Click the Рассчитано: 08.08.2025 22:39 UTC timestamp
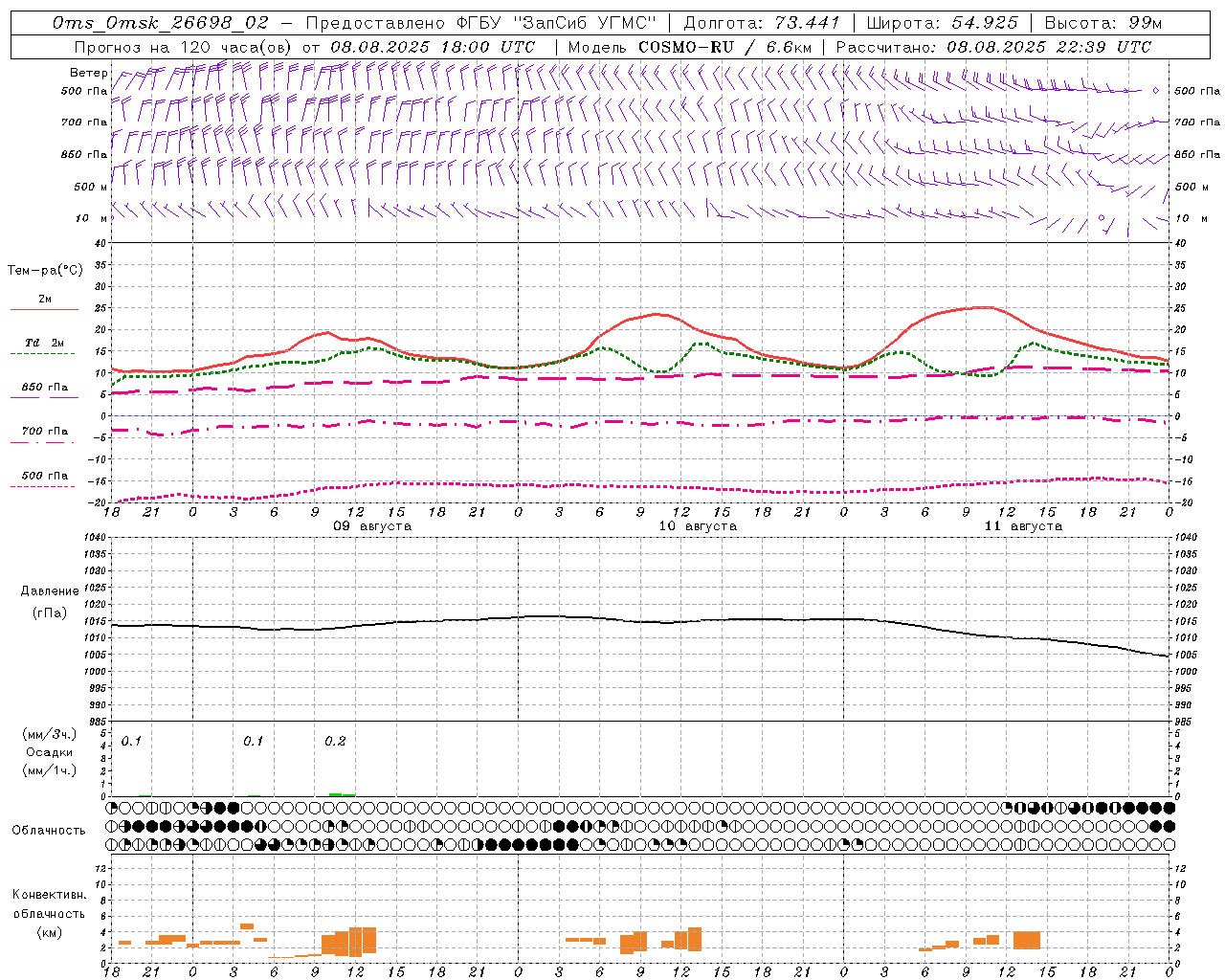 [993, 47]
